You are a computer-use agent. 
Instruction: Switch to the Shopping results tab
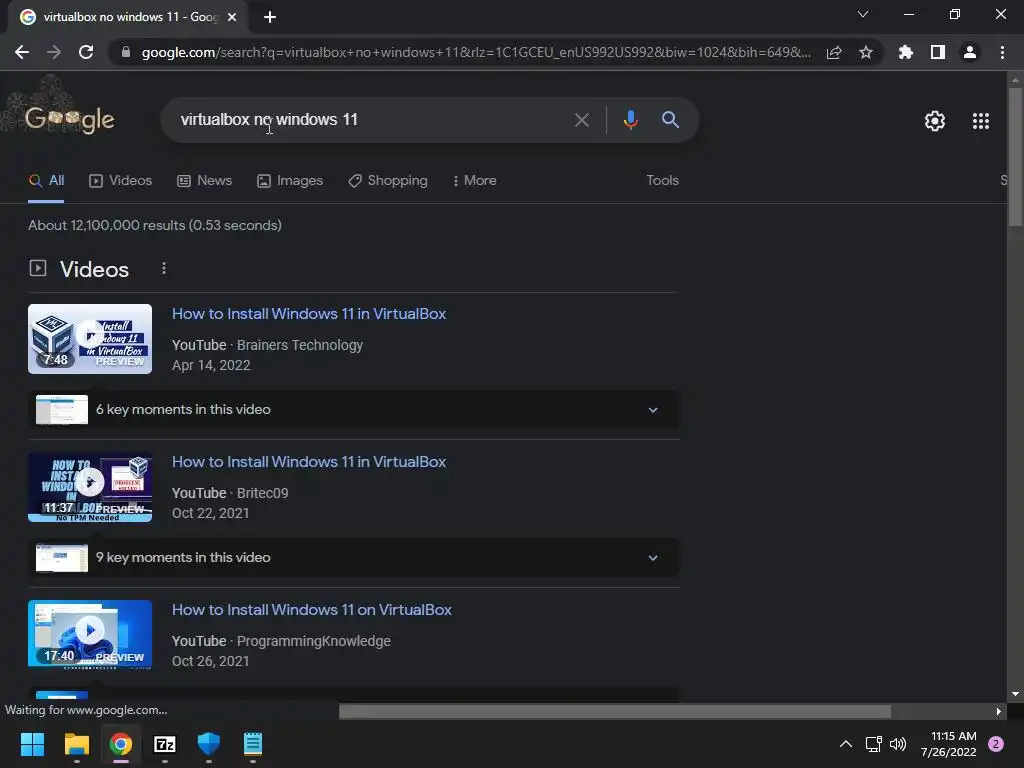[388, 180]
